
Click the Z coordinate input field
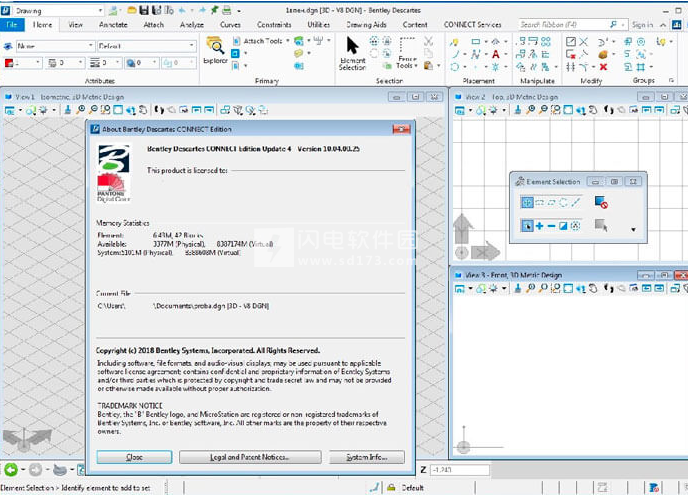pyautogui.click(x=459, y=470)
